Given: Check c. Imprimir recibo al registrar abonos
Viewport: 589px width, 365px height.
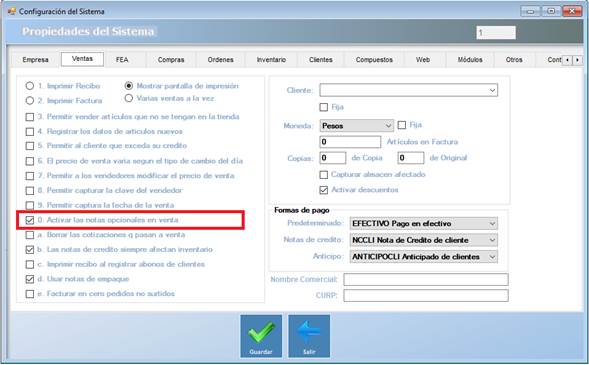Looking at the screenshot, I should (30, 264).
